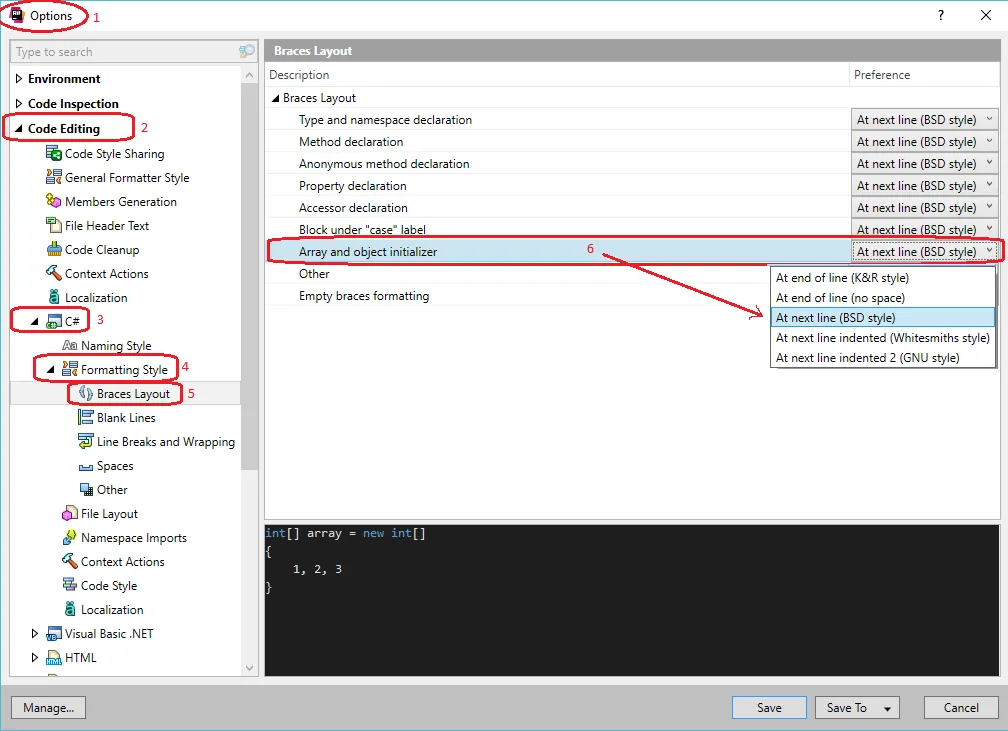Click the question mark help button
The image size is (1008, 731).
pyautogui.click(x=940, y=15)
